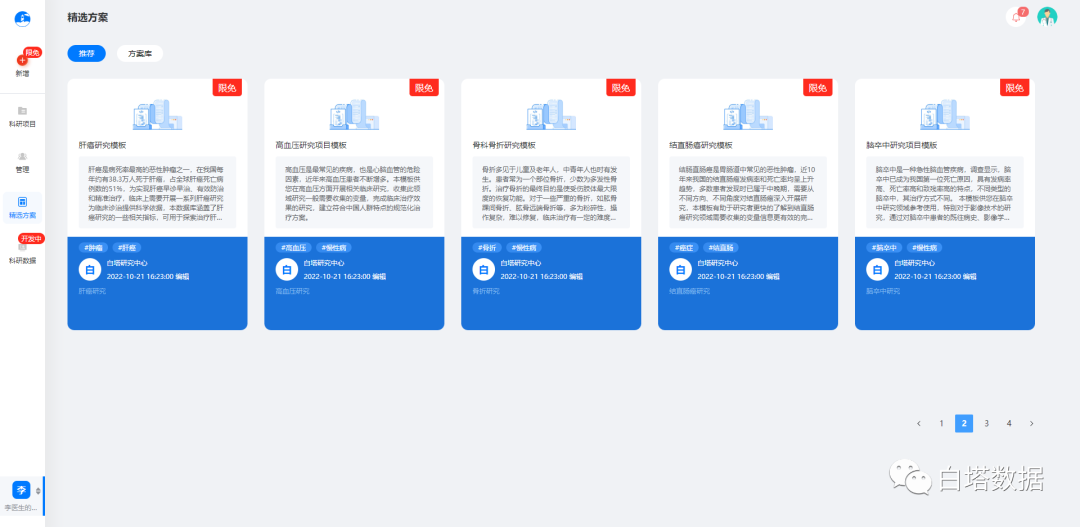Select 精选方案 in the sidebar
Viewport: 1080px width, 527px height.
tap(22, 207)
